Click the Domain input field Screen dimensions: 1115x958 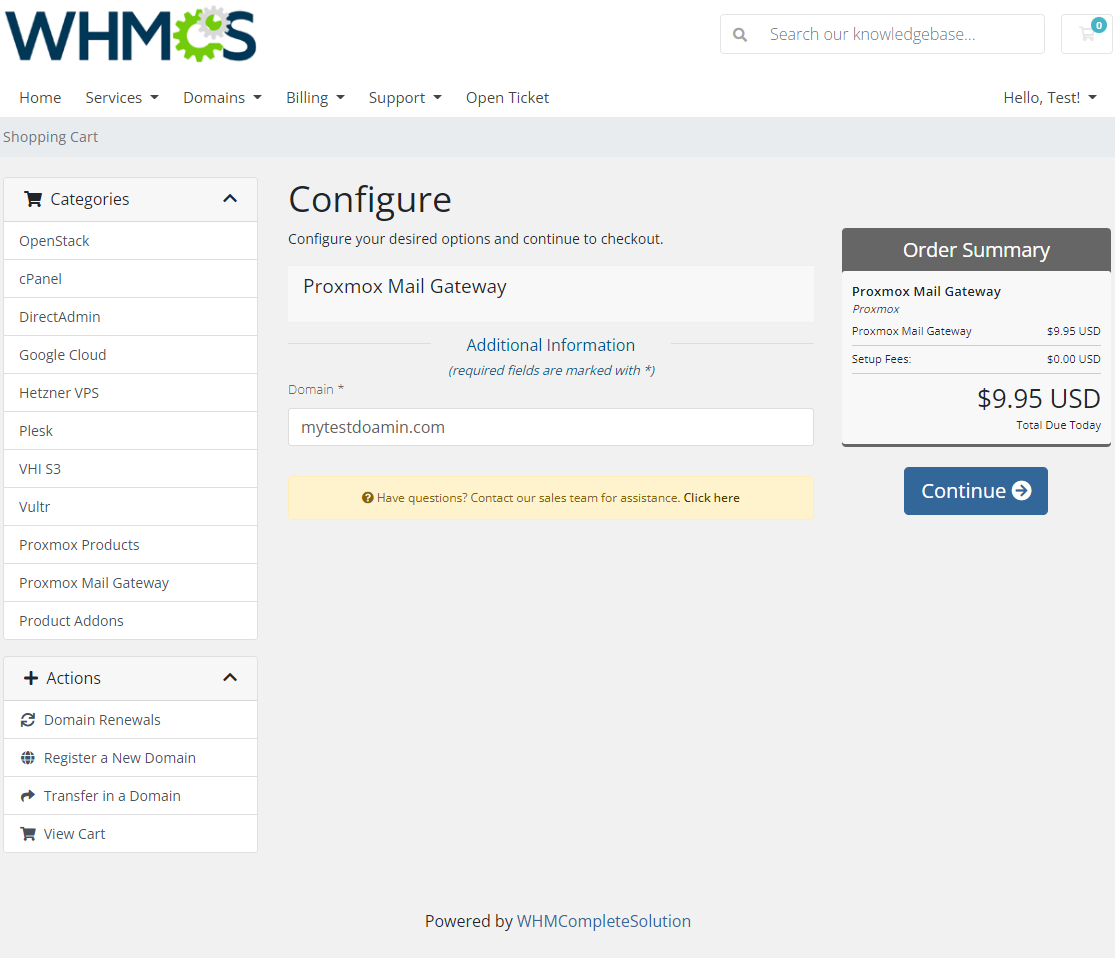(x=550, y=427)
